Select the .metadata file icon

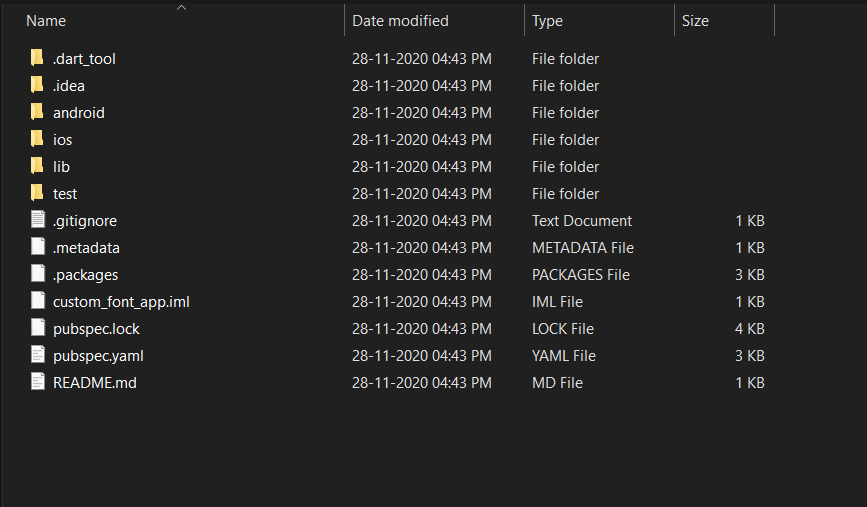click(x=38, y=247)
